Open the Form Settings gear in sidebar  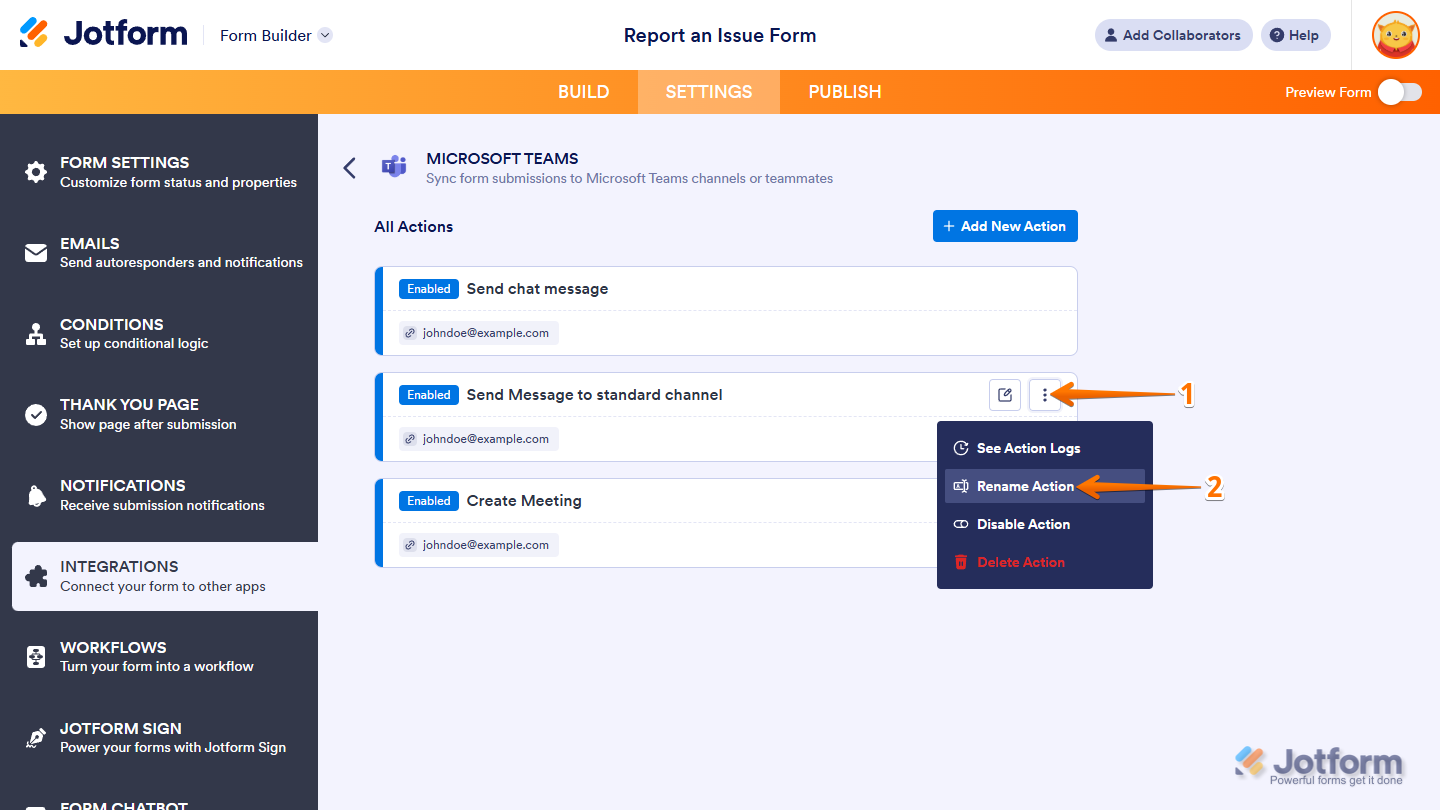click(35, 171)
